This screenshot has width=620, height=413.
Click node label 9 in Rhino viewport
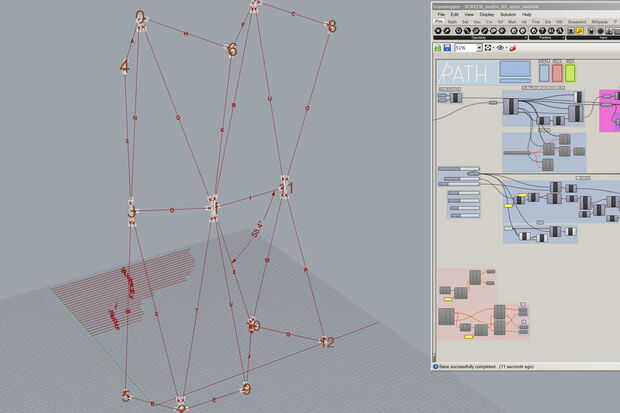coord(246,389)
